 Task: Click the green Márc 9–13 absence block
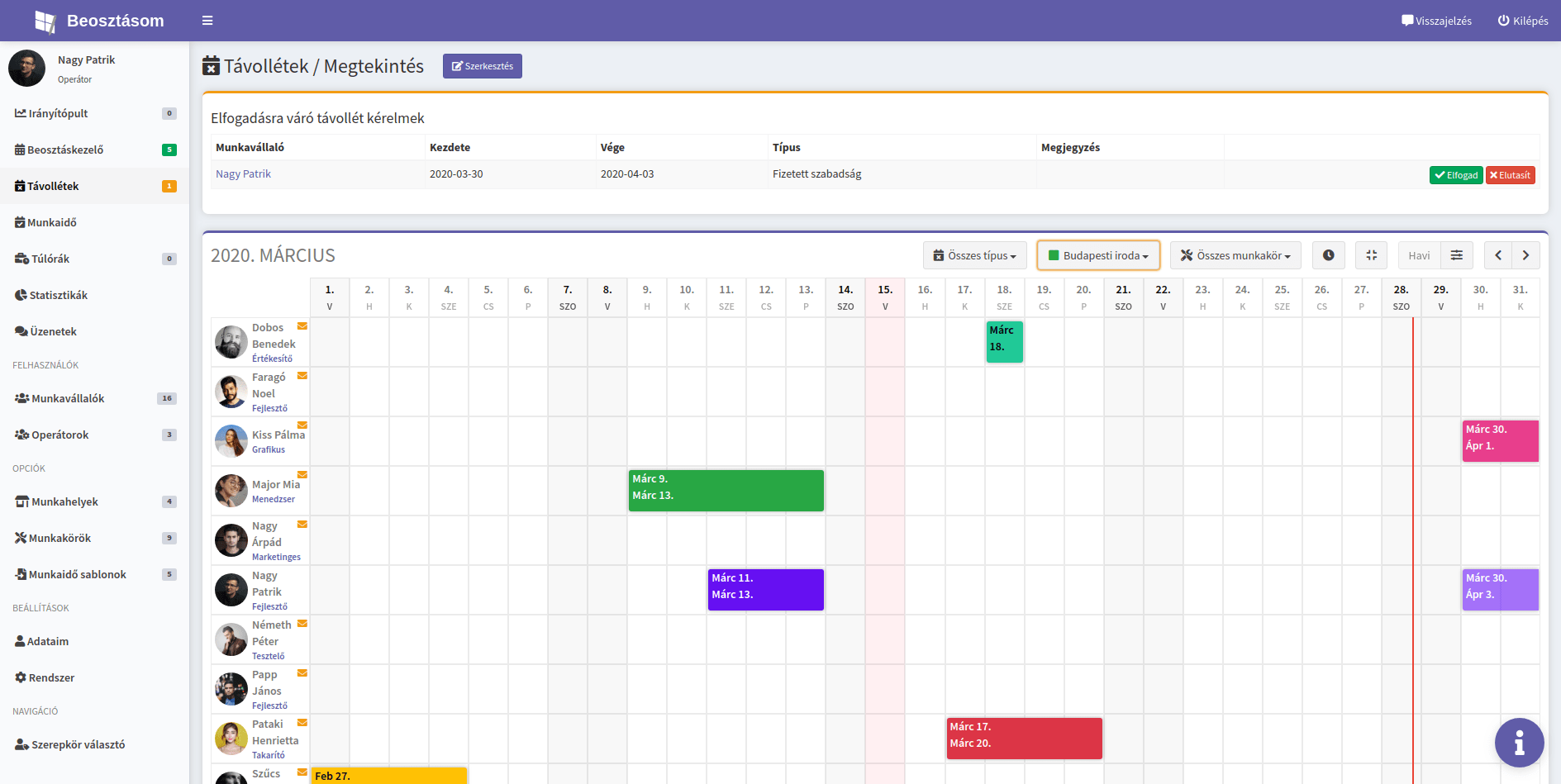click(x=726, y=491)
